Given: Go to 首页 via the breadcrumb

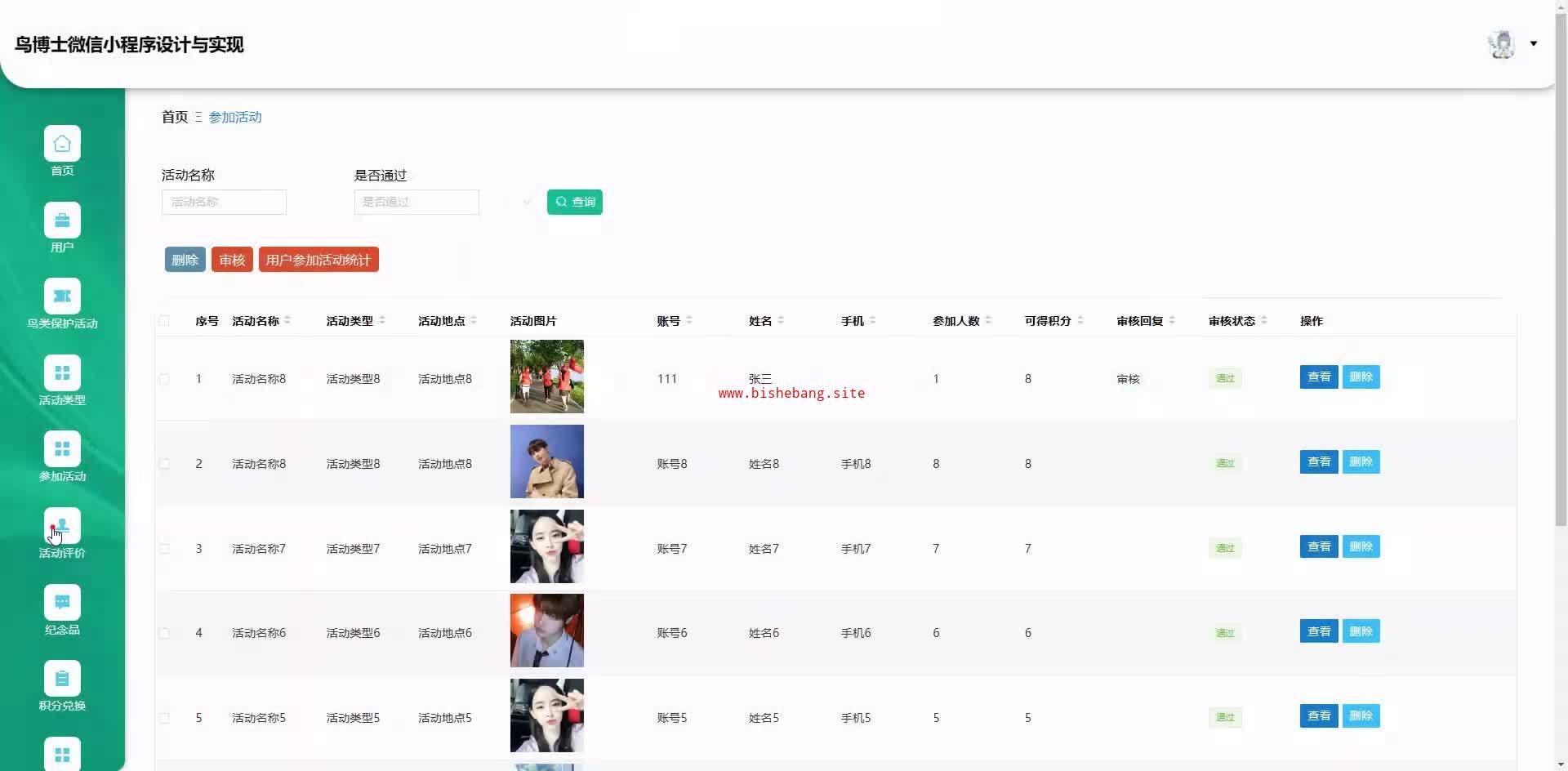Looking at the screenshot, I should click(175, 117).
